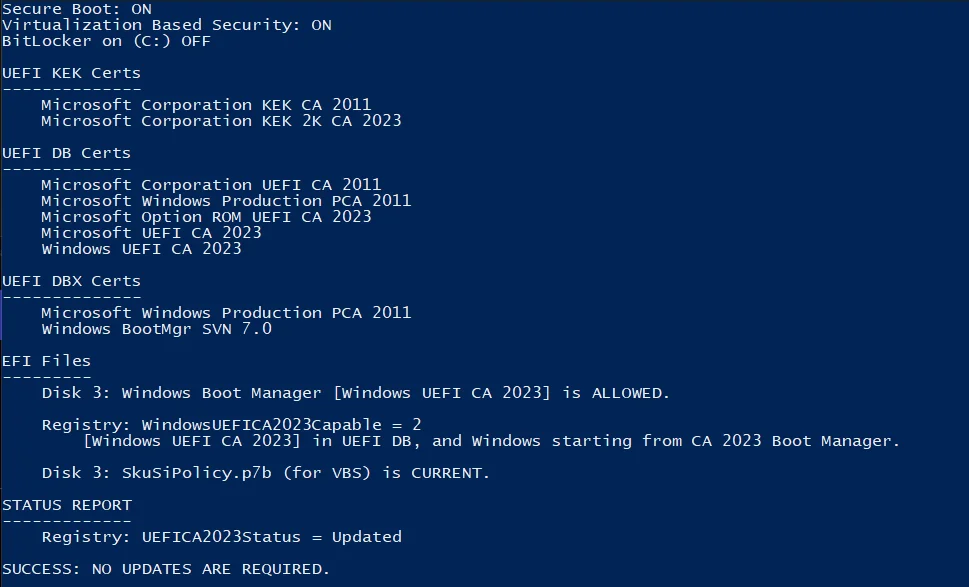
Task: Click 'UEFICA2023Status = Updated' registry line
Action: click(221, 537)
